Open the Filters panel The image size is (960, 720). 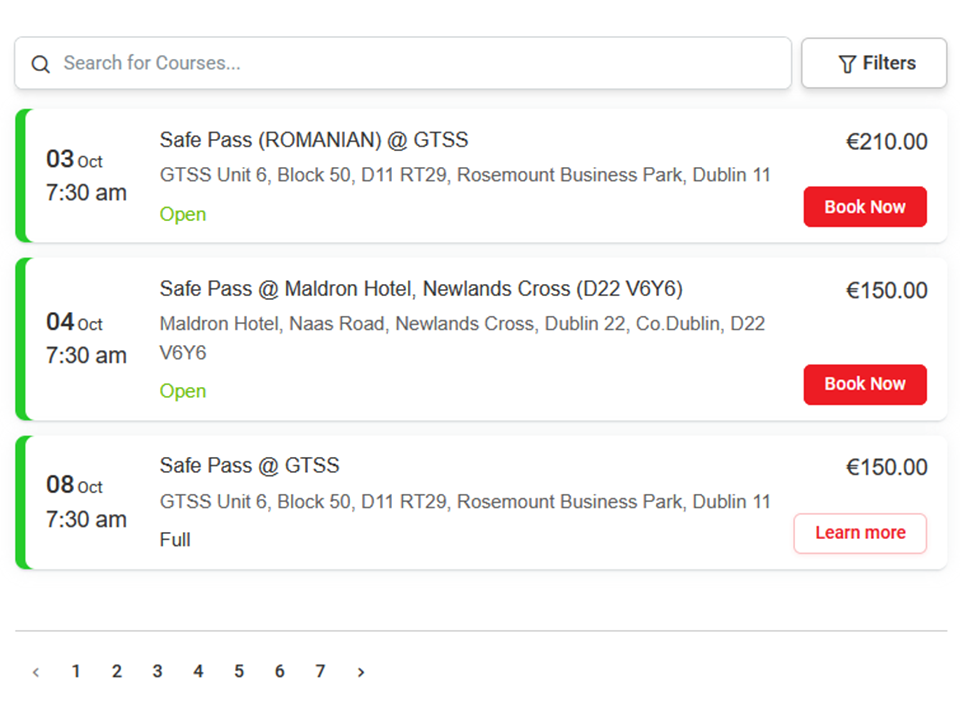click(x=874, y=63)
